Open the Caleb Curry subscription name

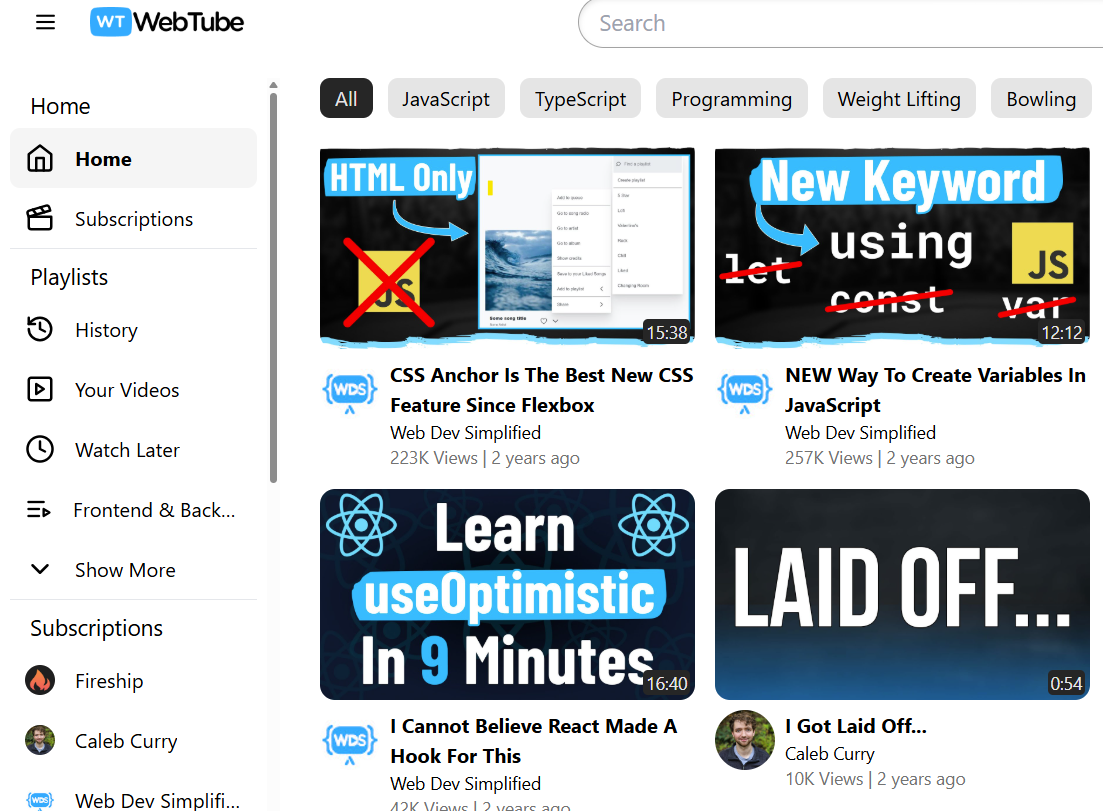(126, 741)
